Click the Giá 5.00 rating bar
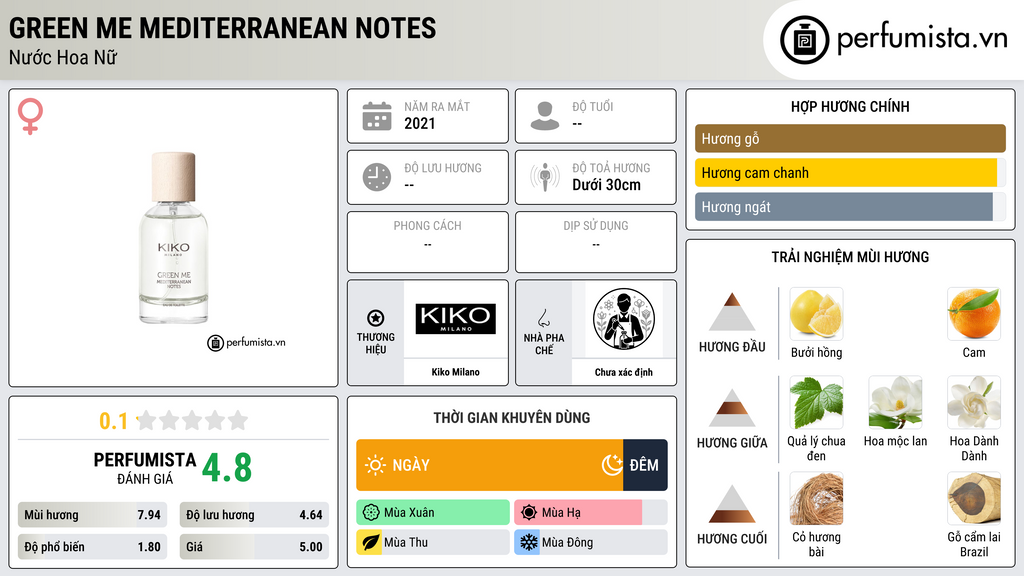Screen dimensions: 1024x576 pos(254,547)
